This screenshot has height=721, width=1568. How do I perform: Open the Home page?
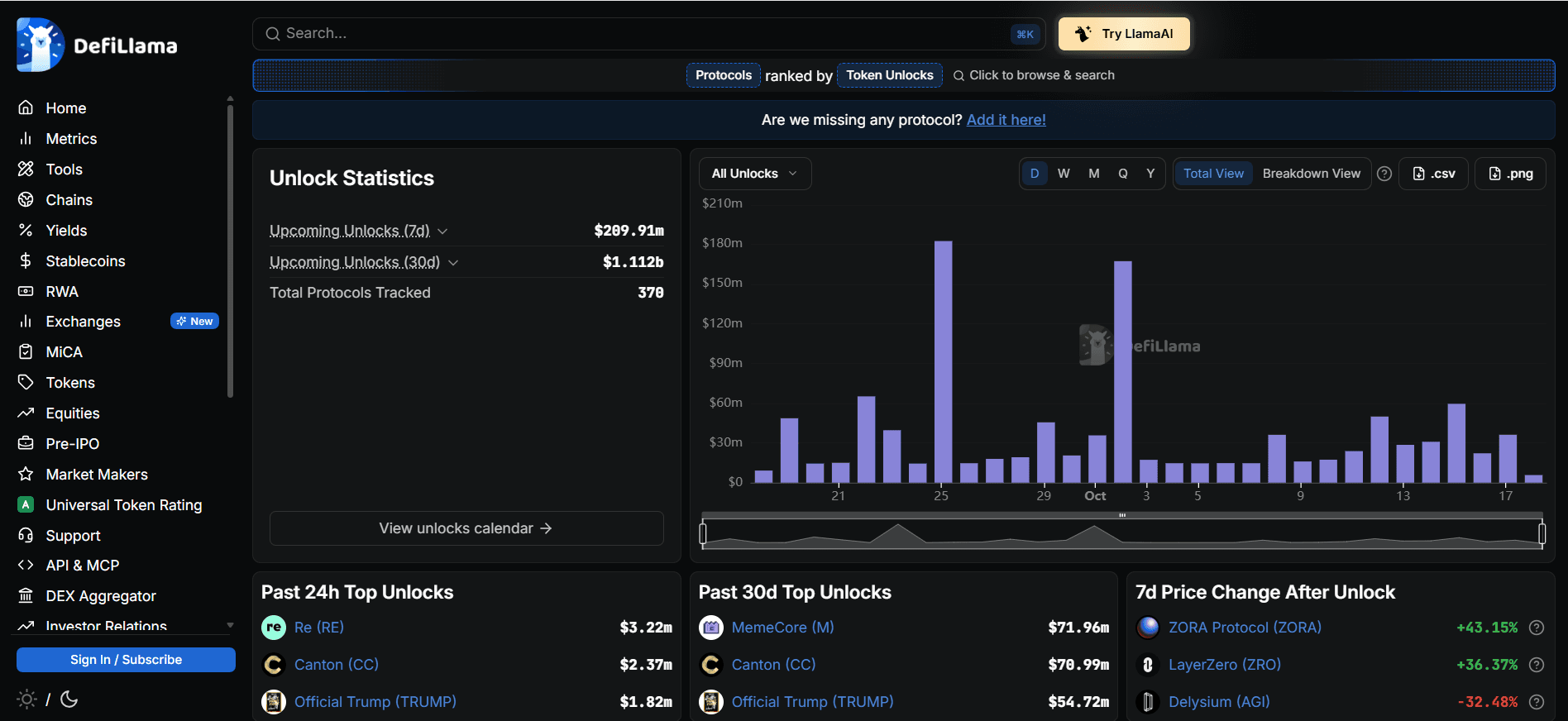point(66,107)
